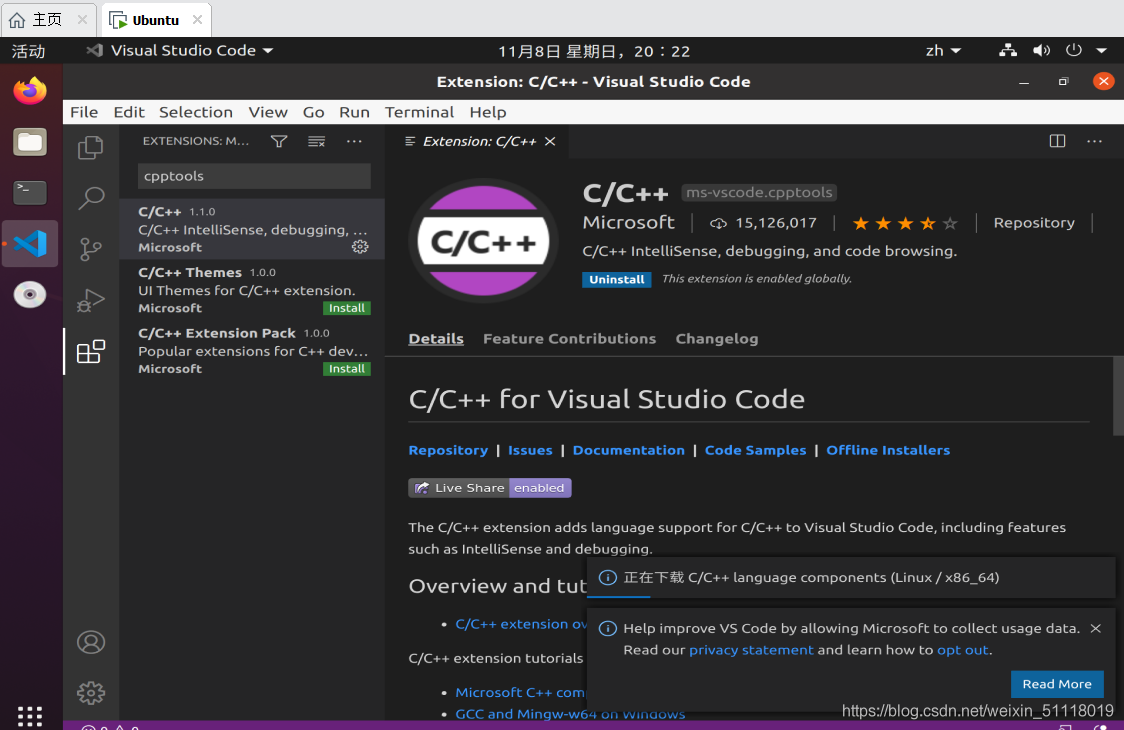Install the C/C++ Themes extension
Screen dimensions: 1124x730
(x=347, y=308)
